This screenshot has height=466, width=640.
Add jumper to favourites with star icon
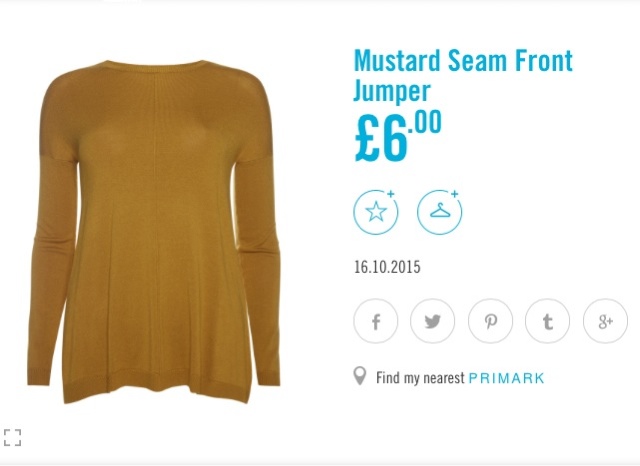tap(376, 212)
